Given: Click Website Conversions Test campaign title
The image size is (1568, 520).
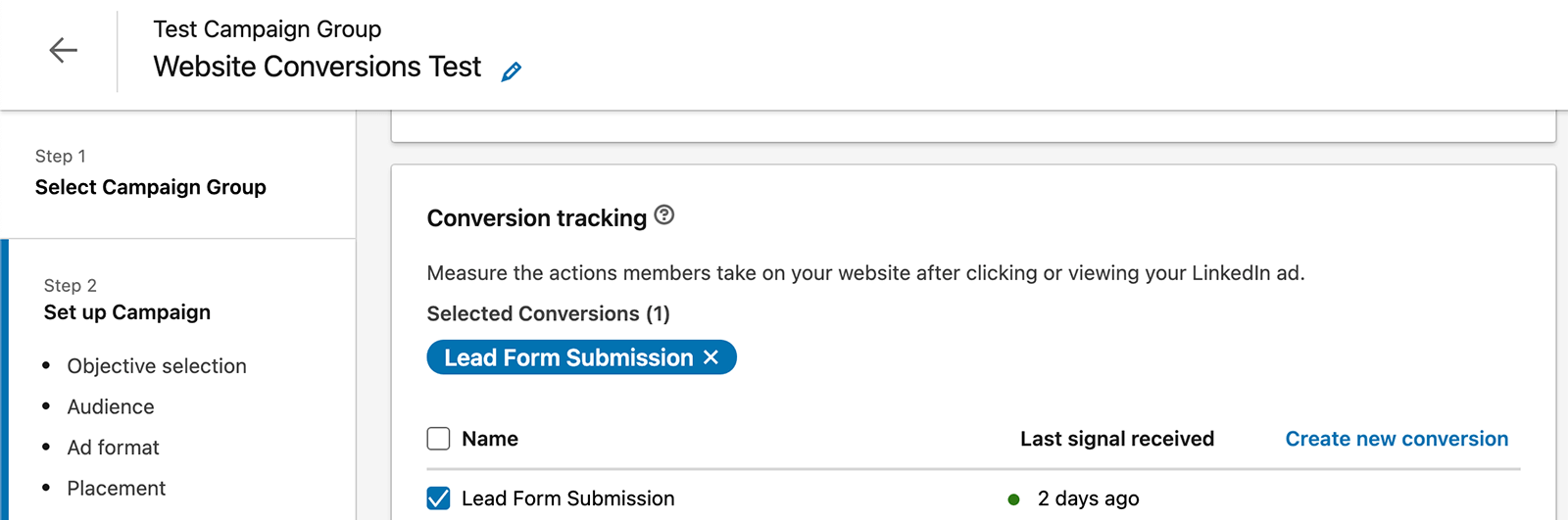Looking at the screenshot, I should [318, 67].
